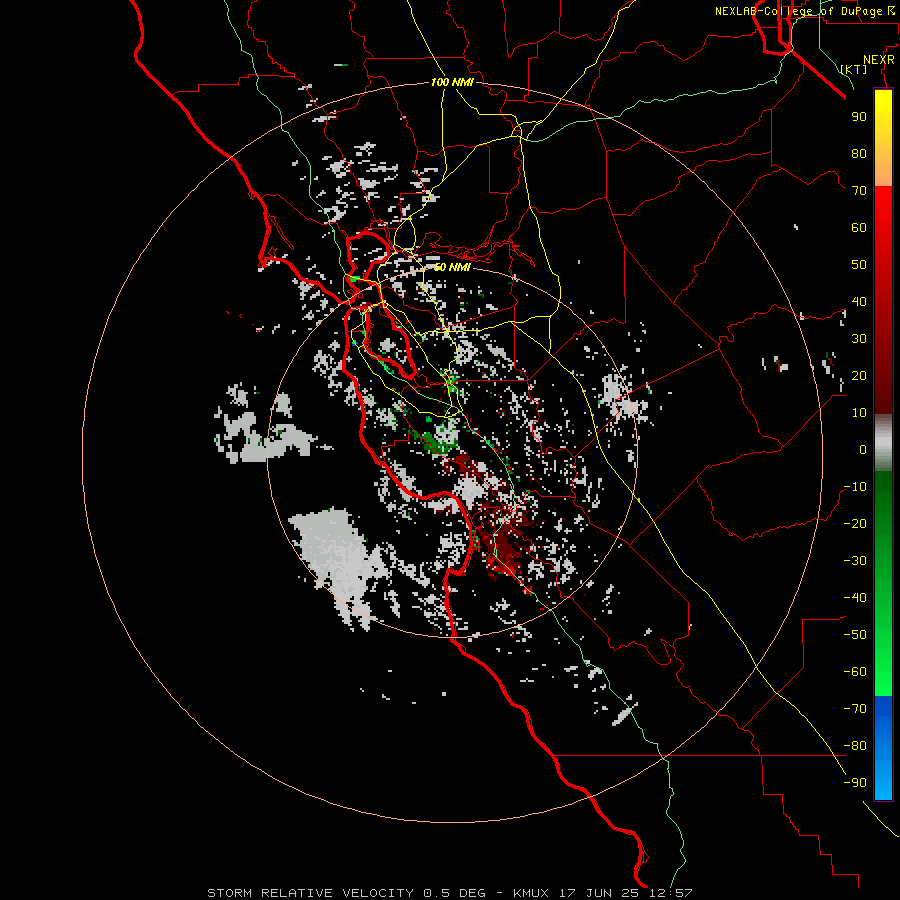Image resolution: width=900 pixels, height=900 pixels.
Task: Click the "70" scale value
Action: pos(859,191)
